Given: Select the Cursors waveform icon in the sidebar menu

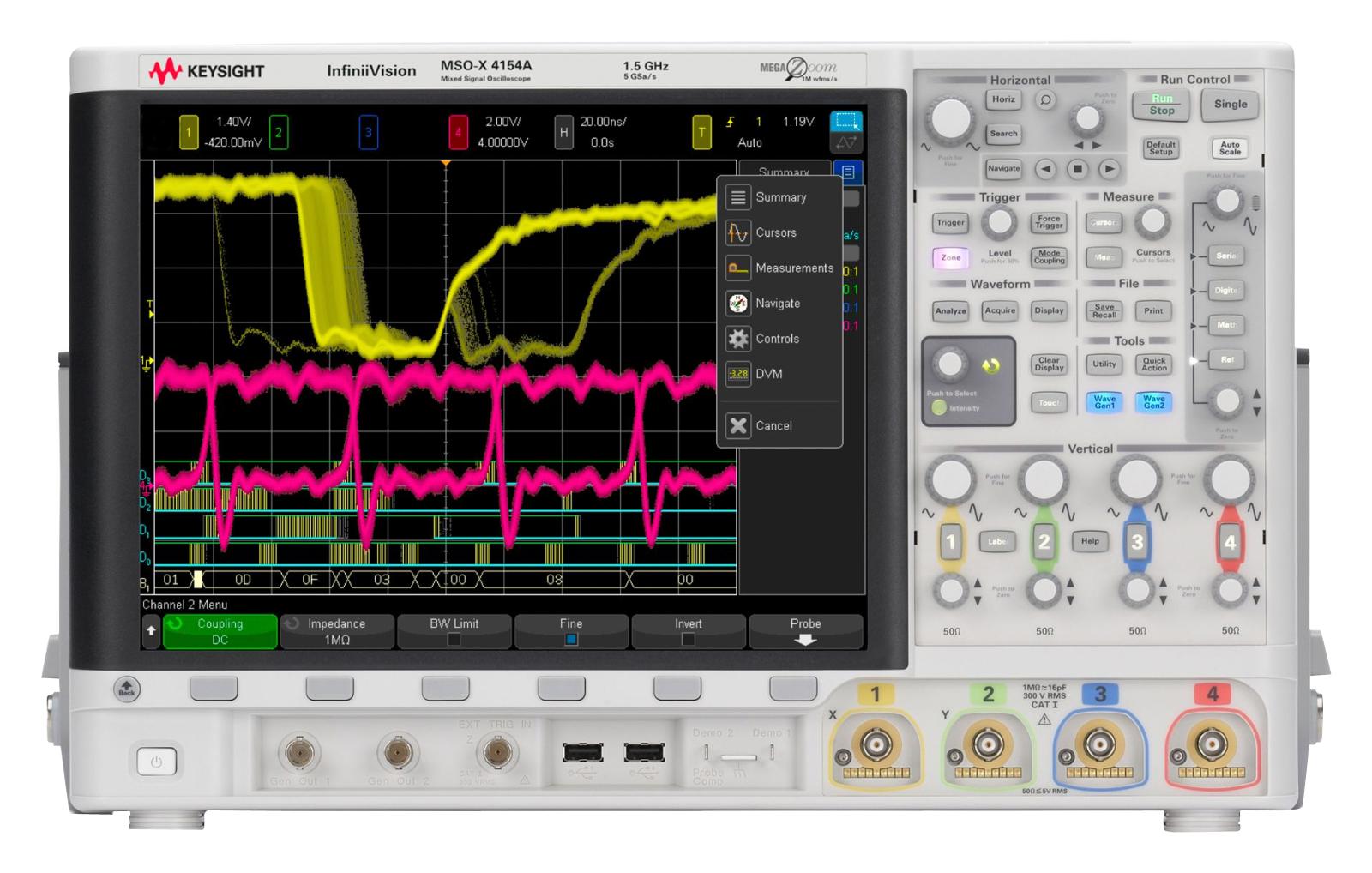Looking at the screenshot, I should (737, 232).
